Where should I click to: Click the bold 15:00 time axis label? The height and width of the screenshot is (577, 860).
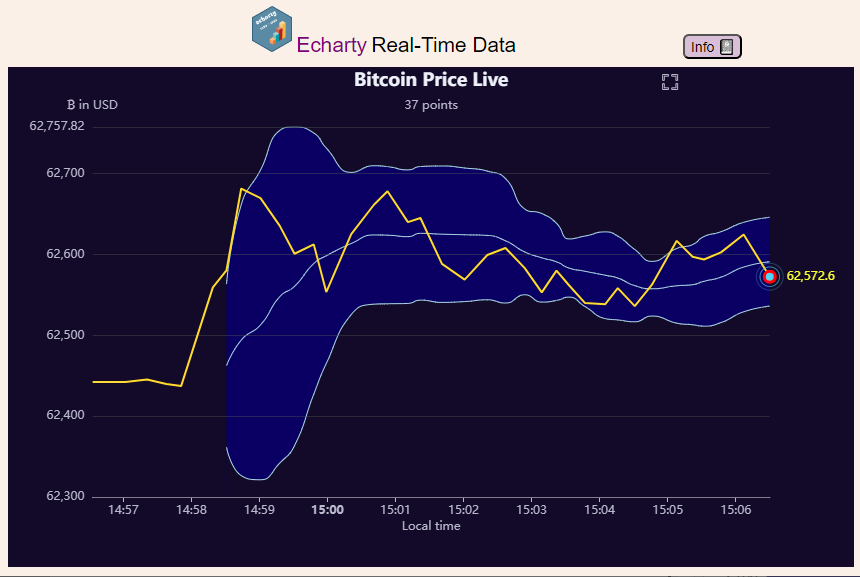(327, 510)
